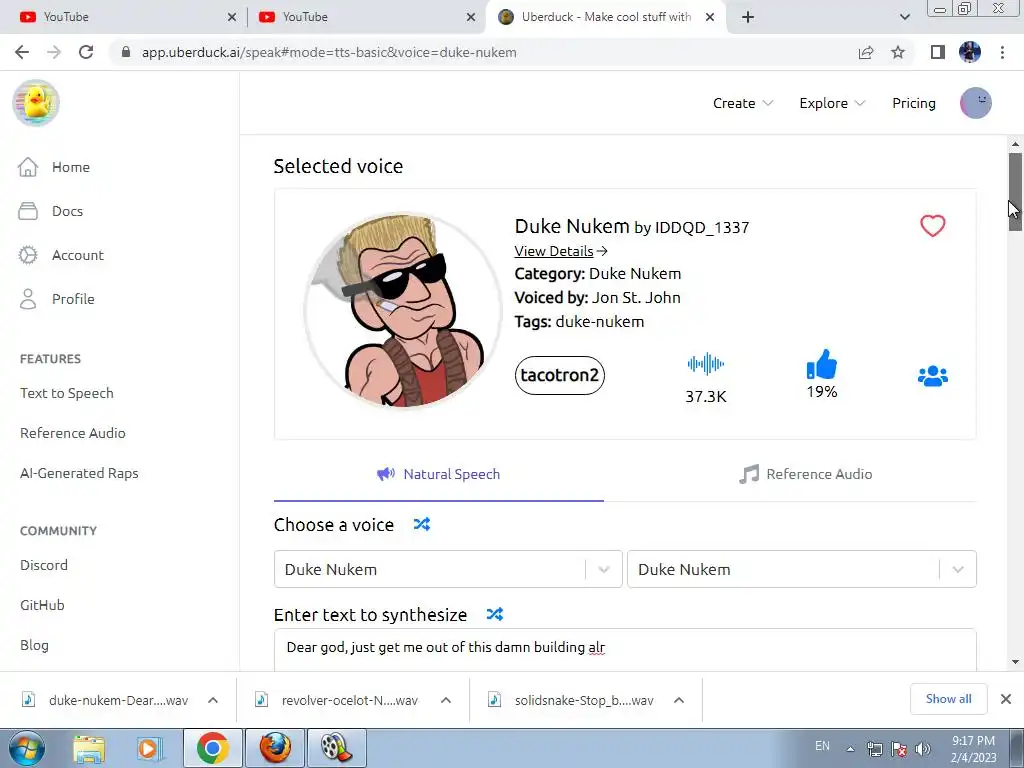The image size is (1024, 768).
Task: Expand options for duke-nukem-Dear wav download
Action: 213,700
